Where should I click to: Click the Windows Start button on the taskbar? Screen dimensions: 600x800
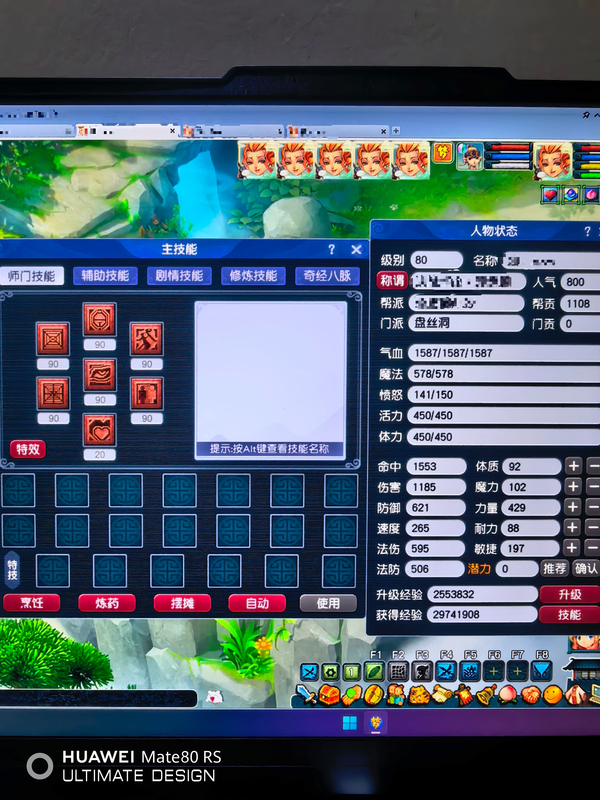pos(349,722)
